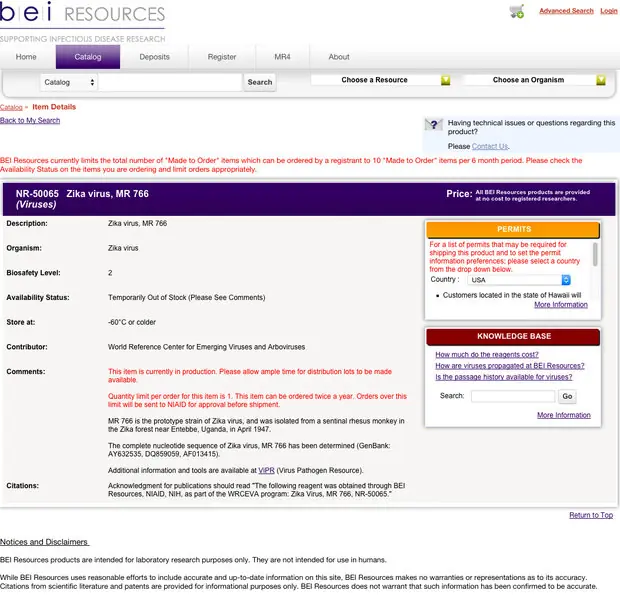Focus the catalog search text field

(170, 82)
